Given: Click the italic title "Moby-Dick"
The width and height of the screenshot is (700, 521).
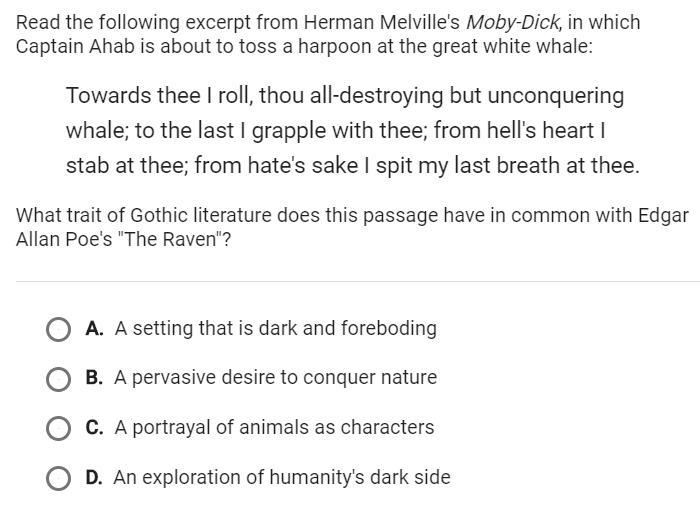Looking at the screenshot, I should [x=513, y=22].
